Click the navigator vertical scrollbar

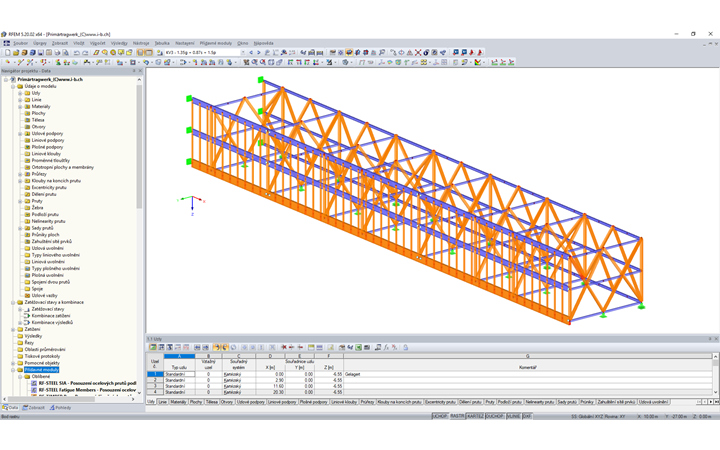pos(139,146)
